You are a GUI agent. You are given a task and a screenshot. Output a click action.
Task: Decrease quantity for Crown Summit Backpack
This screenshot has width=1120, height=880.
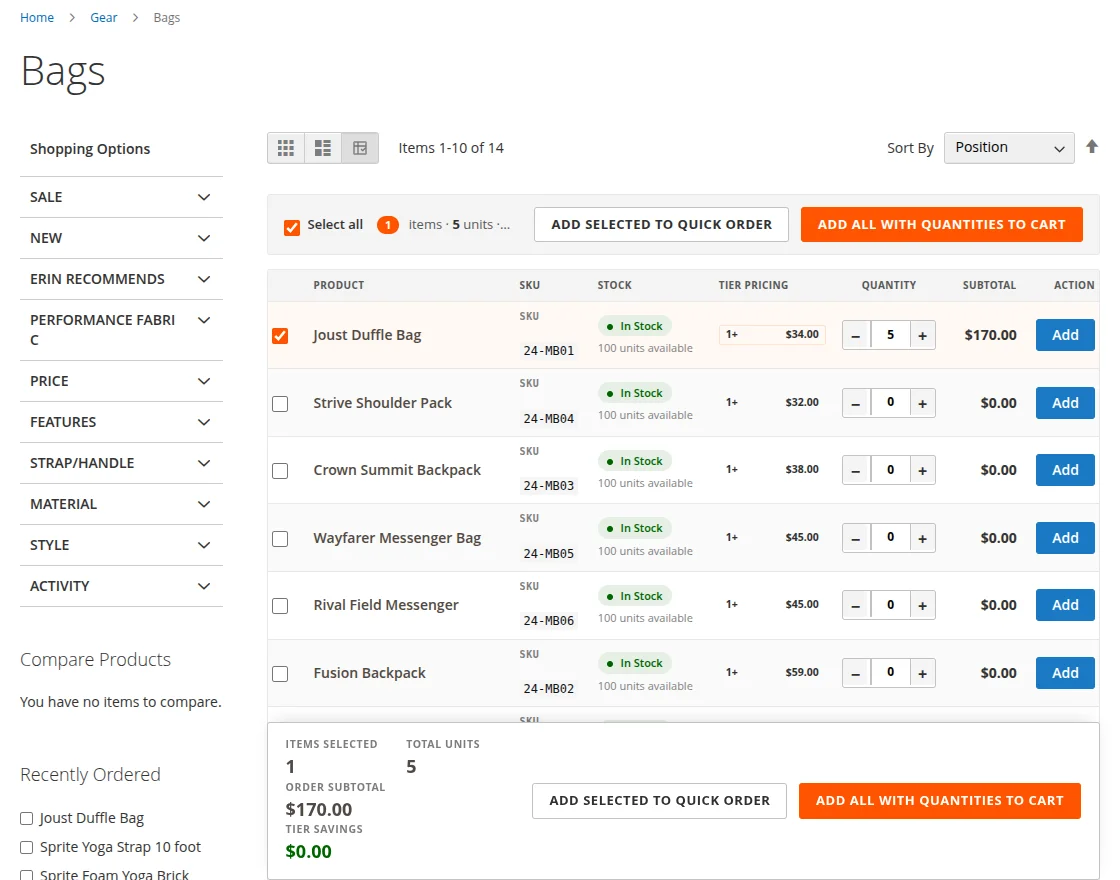(856, 470)
